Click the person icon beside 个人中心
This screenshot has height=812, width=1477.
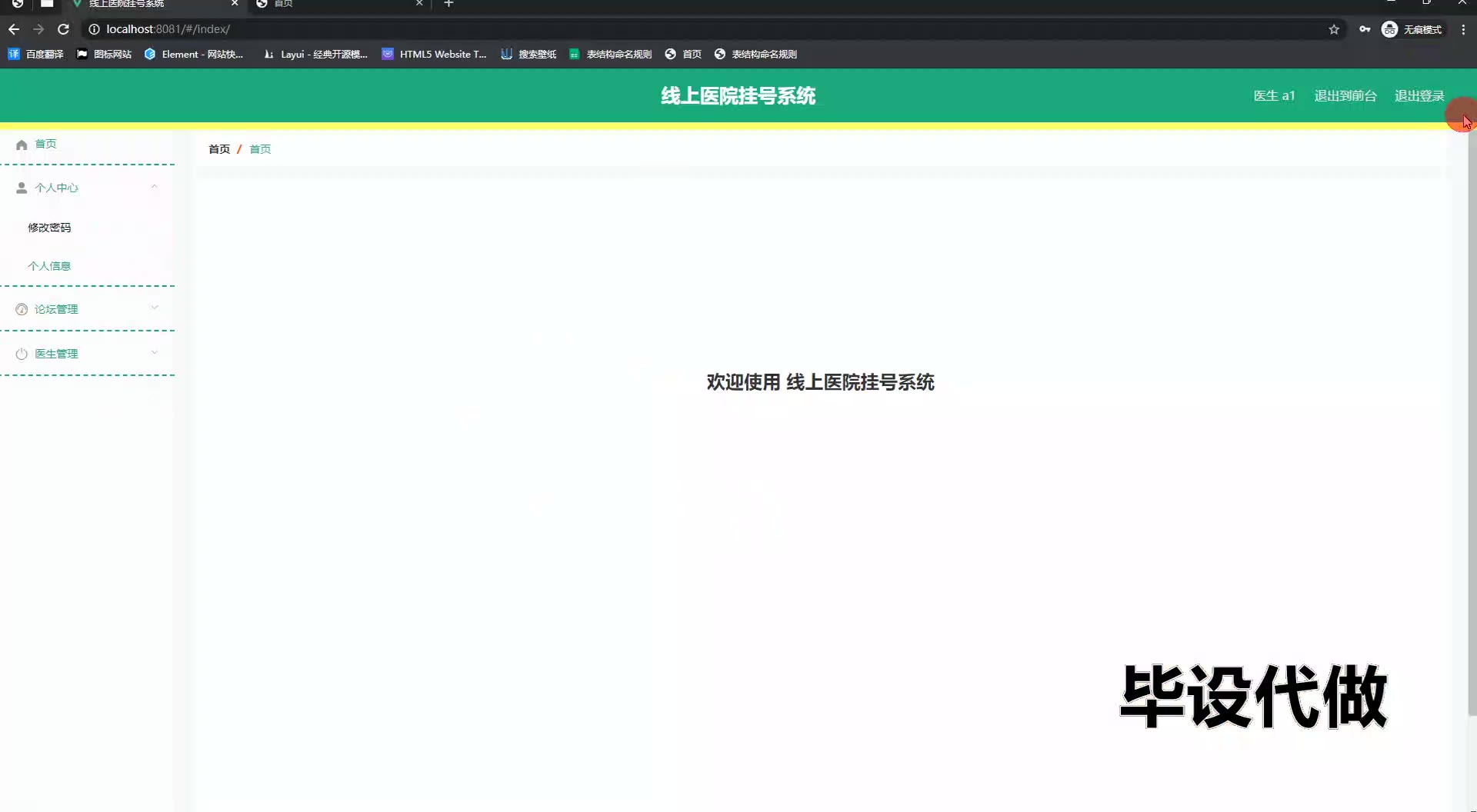(22, 188)
